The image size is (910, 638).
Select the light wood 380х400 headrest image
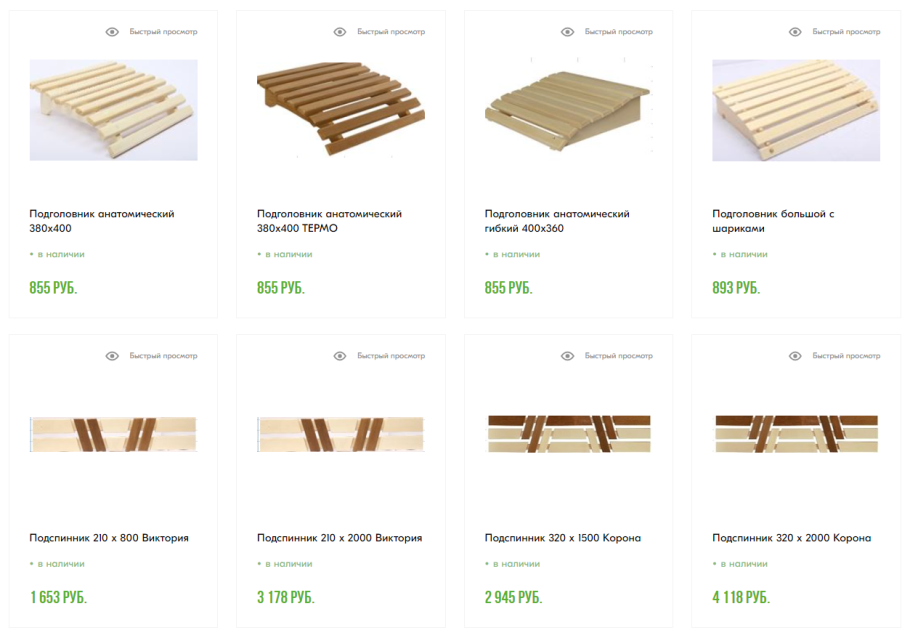coord(114,110)
